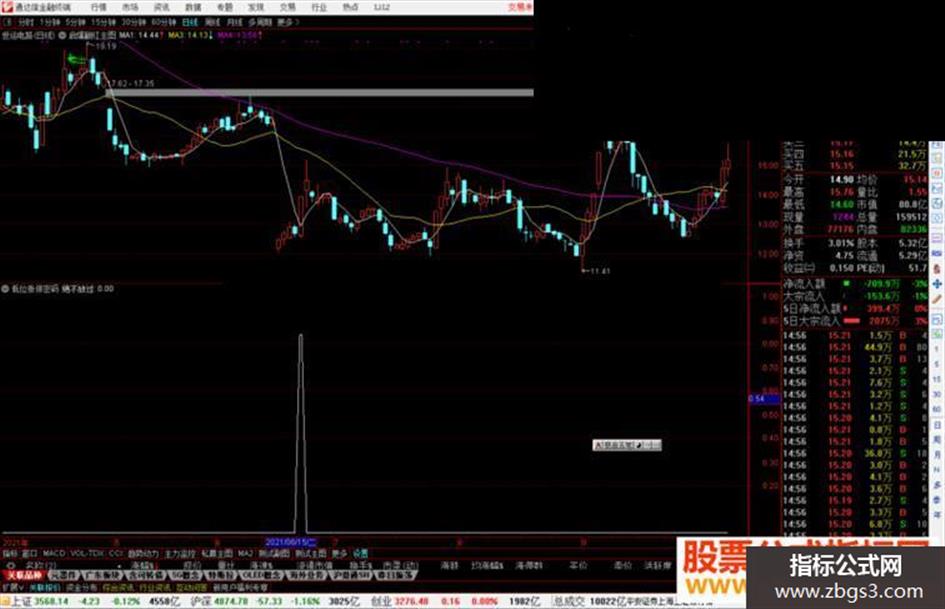945x609 pixels.
Task: Switch chart to 1分钟 period
Action: 49,22
